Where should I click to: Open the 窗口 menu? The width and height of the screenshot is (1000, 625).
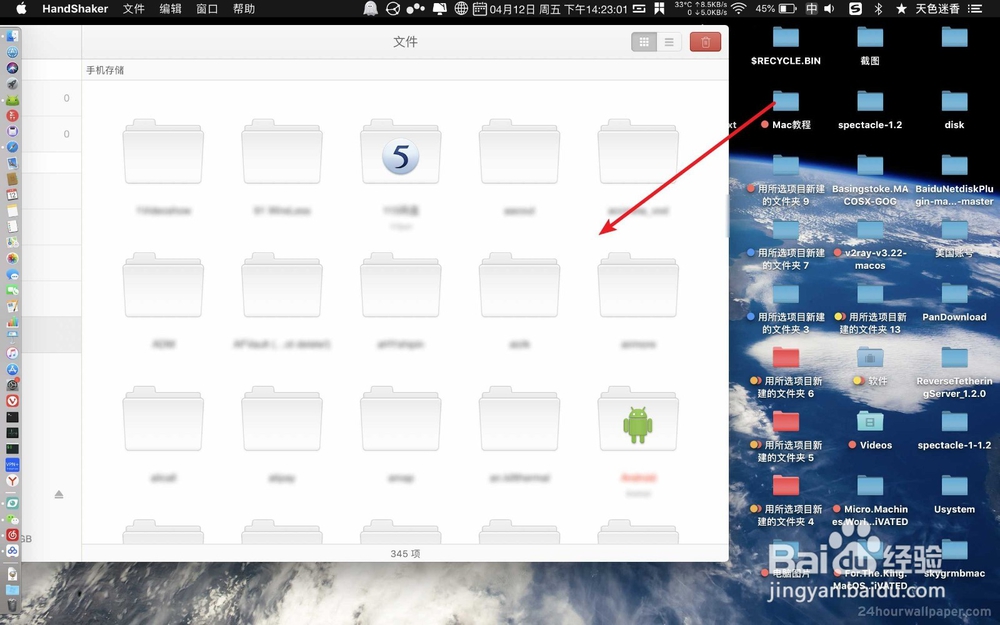point(207,9)
